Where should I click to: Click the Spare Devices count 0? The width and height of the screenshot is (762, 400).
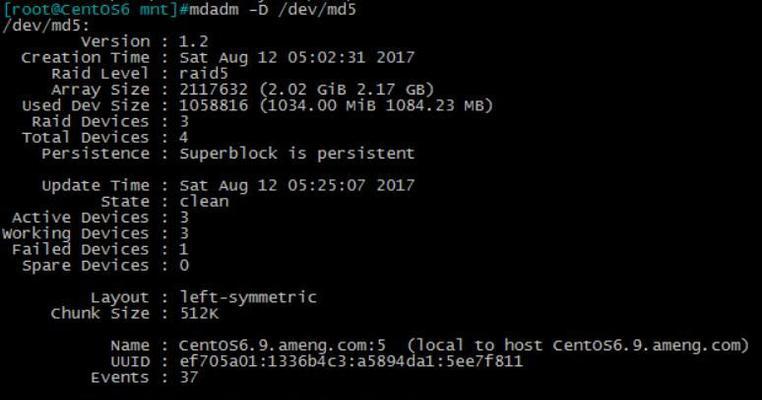pos(184,265)
